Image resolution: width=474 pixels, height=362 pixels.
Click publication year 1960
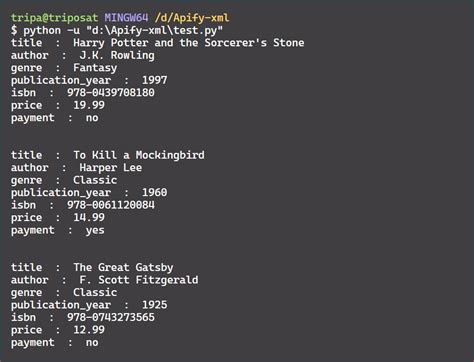pos(155,192)
